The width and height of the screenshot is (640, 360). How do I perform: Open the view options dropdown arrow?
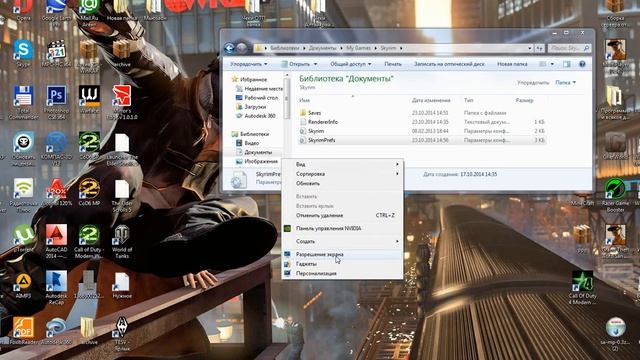[x=552, y=64]
